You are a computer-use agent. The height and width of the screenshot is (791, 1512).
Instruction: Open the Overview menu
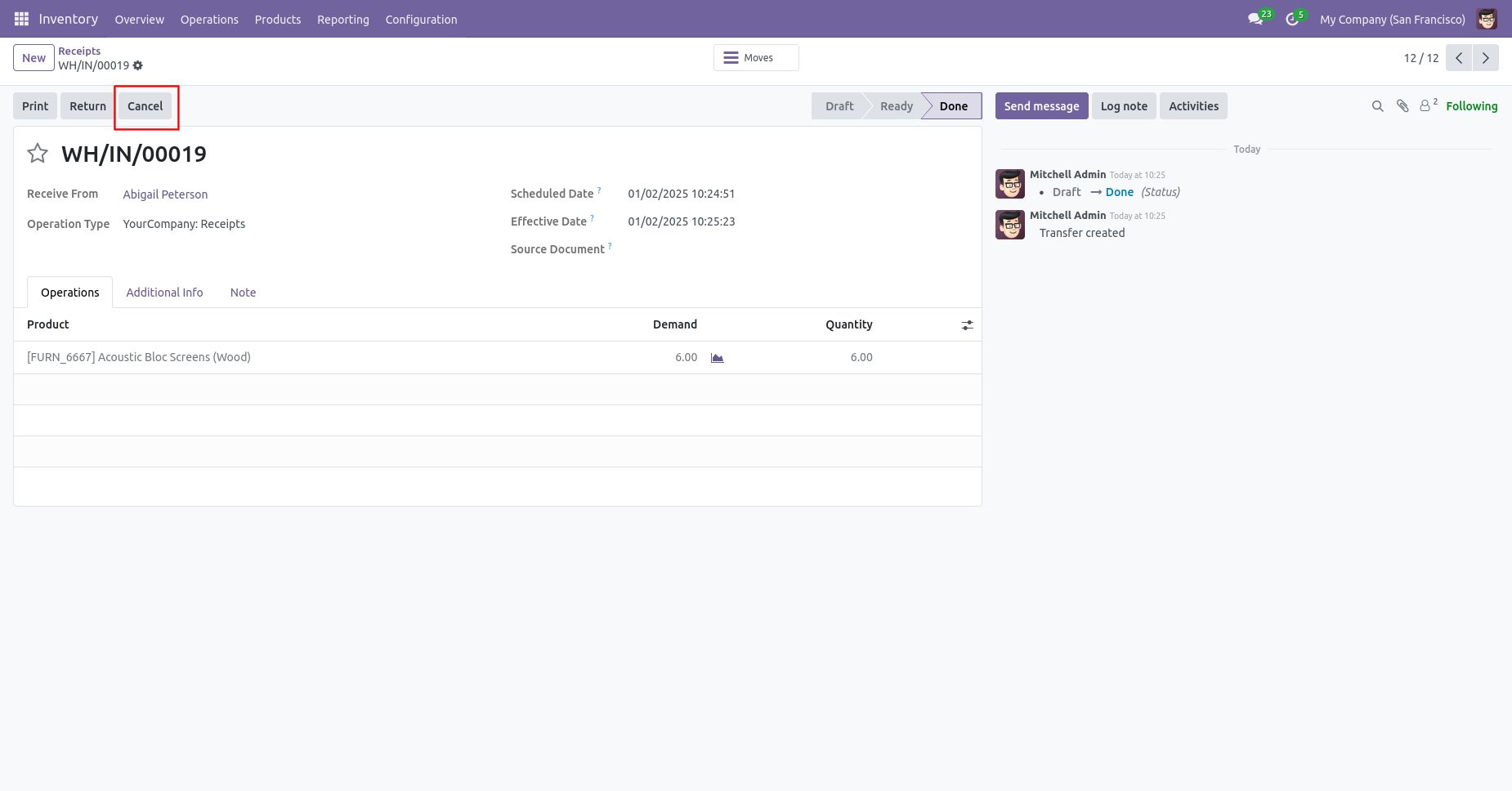[x=139, y=20]
